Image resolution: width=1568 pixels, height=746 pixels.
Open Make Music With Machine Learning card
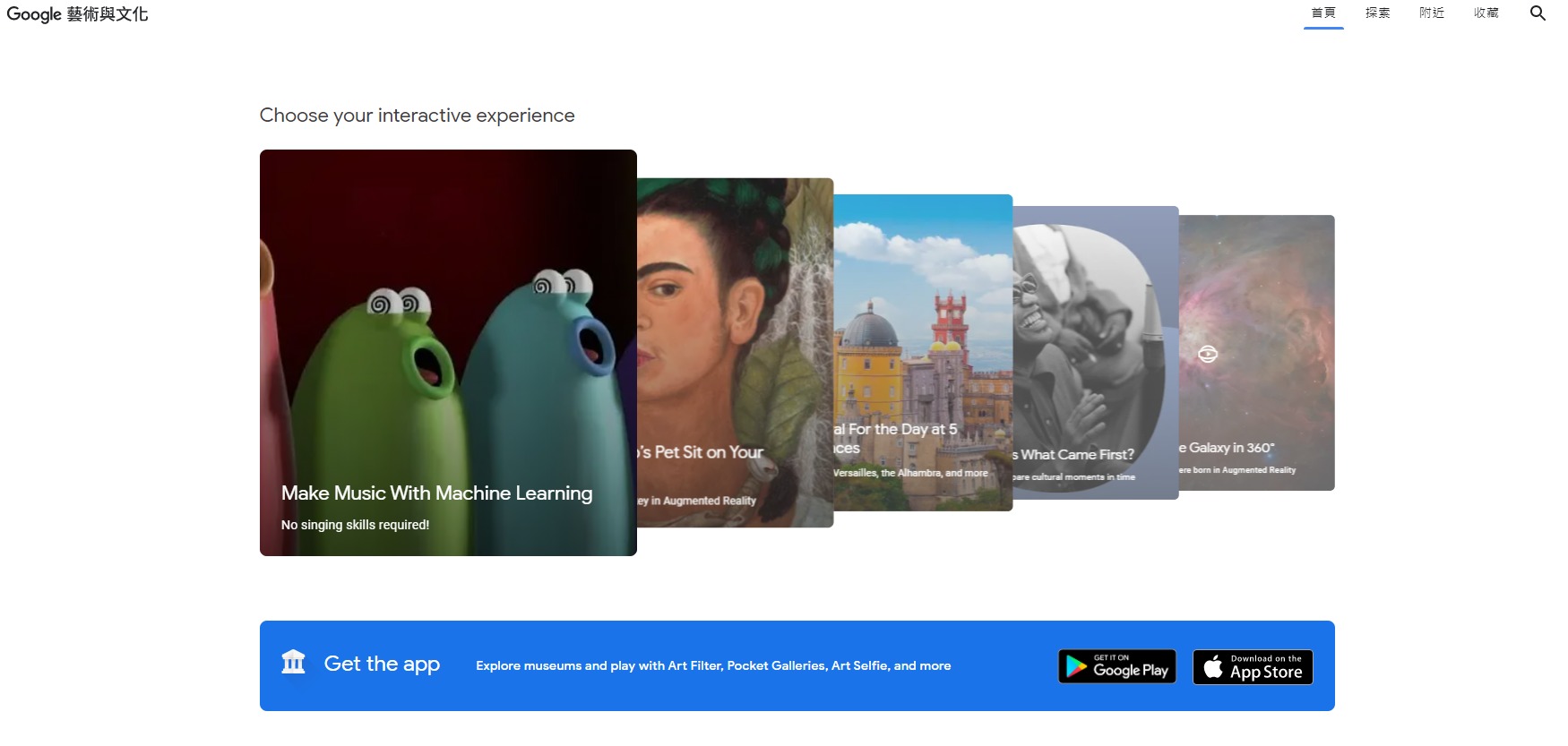point(448,353)
